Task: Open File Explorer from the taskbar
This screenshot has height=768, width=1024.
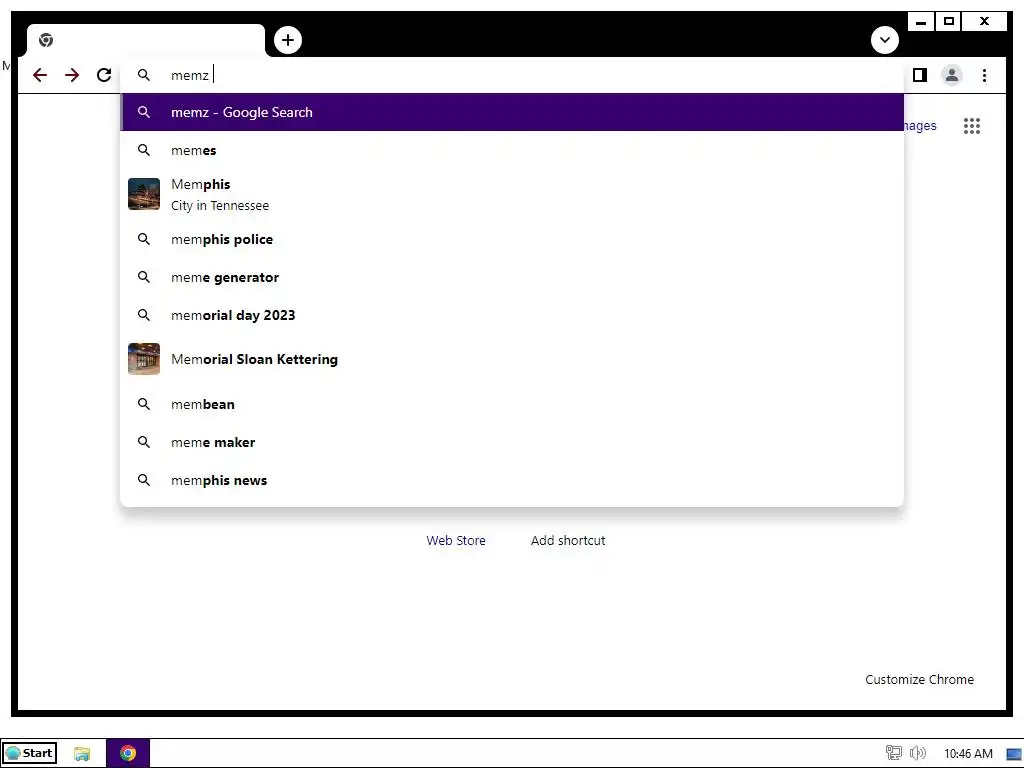Action: coord(82,754)
